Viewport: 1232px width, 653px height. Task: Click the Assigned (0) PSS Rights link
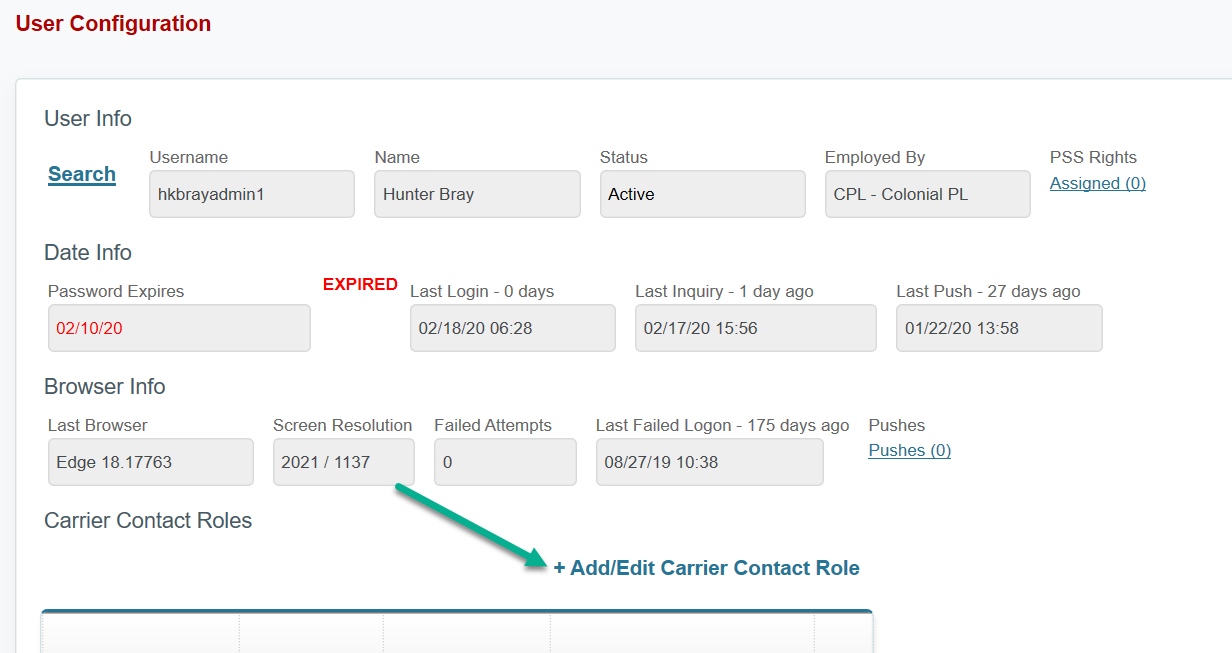(1097, 183)
